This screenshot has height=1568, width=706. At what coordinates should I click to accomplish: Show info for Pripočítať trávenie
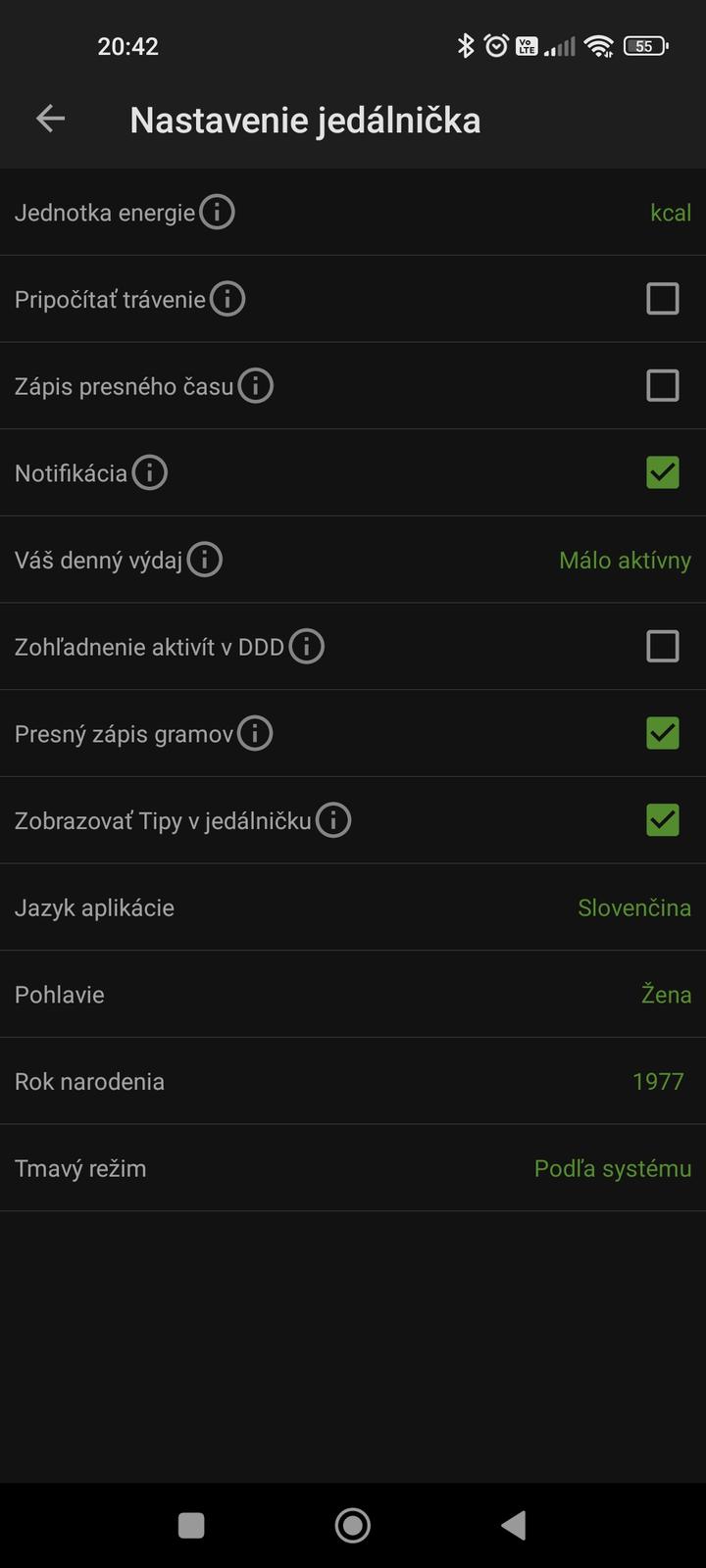coord(227,299)
